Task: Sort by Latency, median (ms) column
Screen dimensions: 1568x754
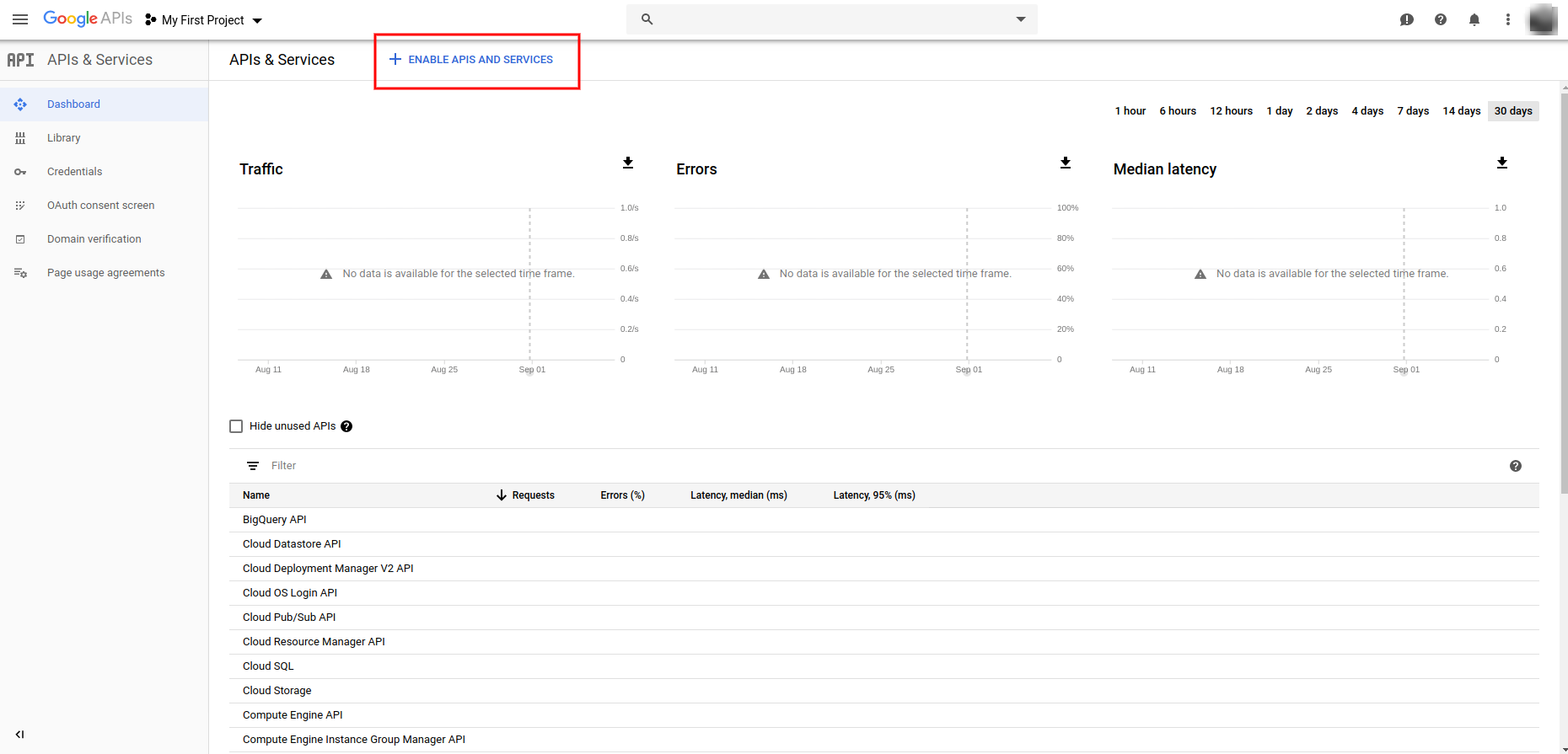Action: [738, 495]
